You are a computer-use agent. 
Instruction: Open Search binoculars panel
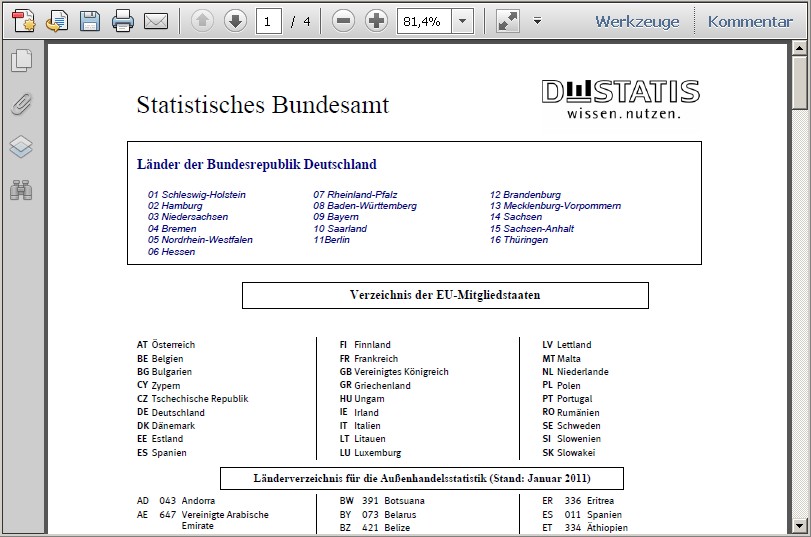[21, 190]
